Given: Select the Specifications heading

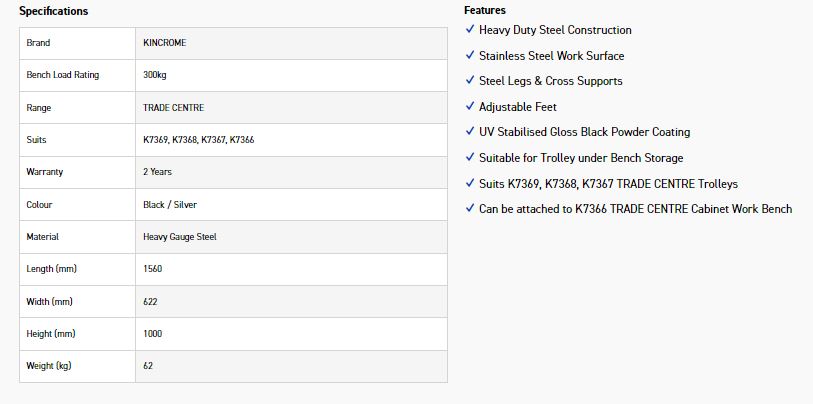Looking at the screenshot, I should [53, 11].
